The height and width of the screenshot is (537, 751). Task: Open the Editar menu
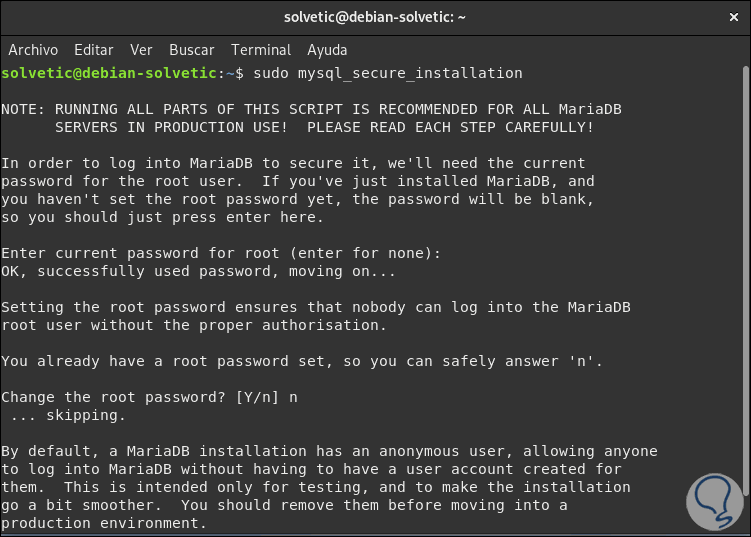[x=94, y=50]
